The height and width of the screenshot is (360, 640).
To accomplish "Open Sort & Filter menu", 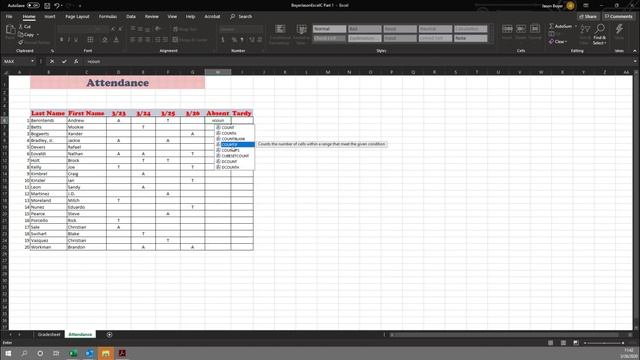I will click(584, 34).
